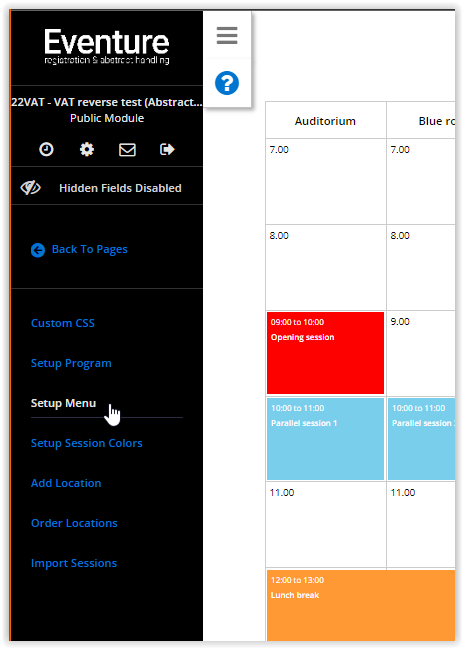Open the settings gear icon
Screen dimensions: 463x649
point(86,149)
